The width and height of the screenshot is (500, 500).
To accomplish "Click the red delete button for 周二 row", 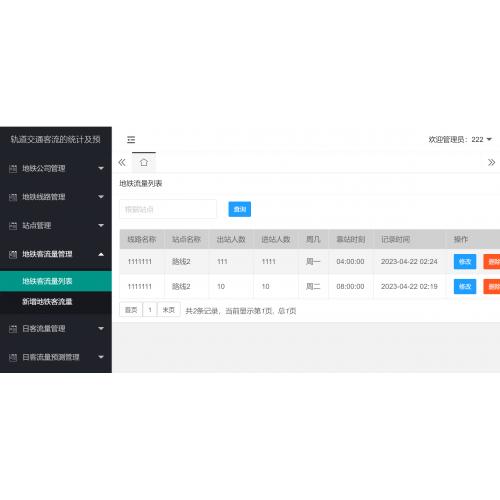I will coord(492,287).
